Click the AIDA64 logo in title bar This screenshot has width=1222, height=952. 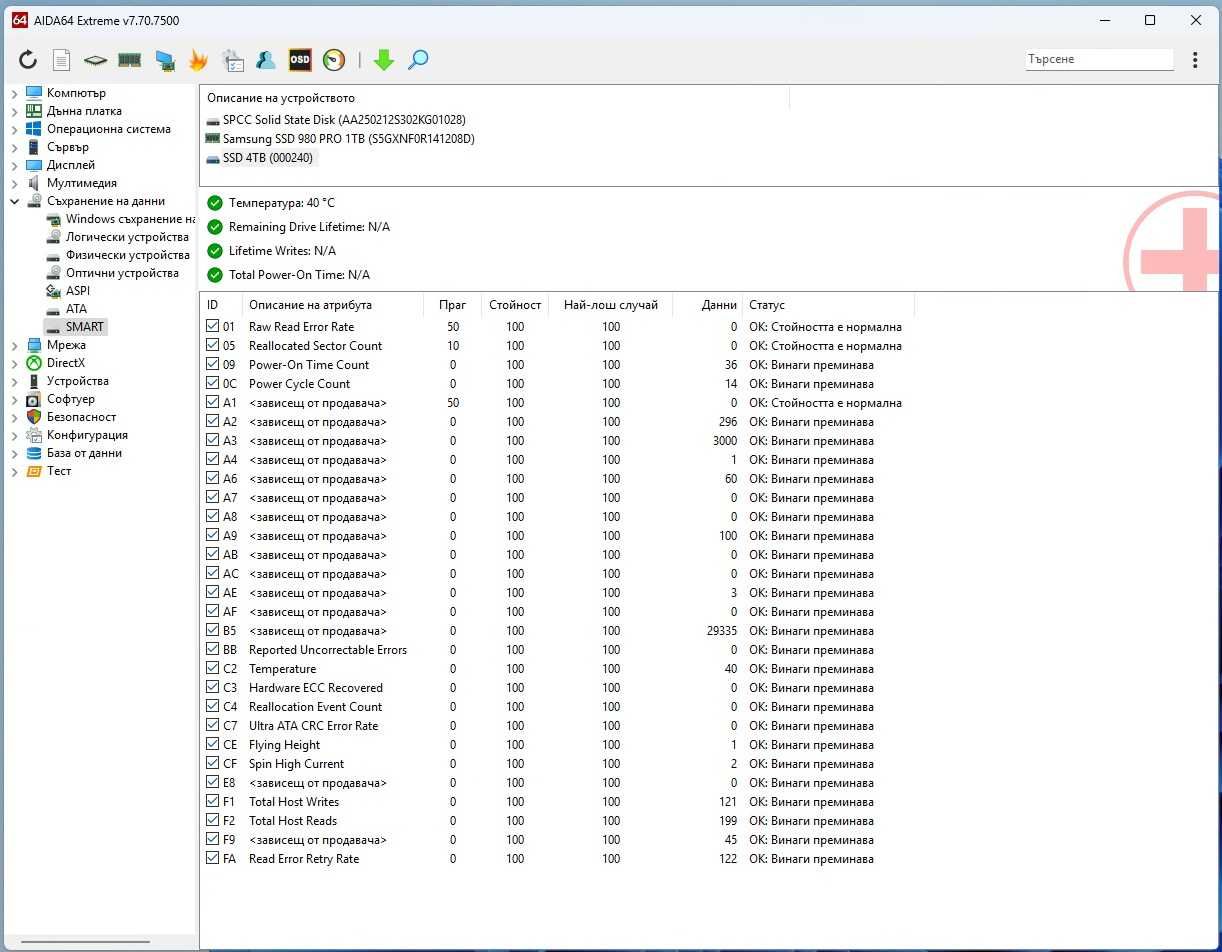(20, 20)
